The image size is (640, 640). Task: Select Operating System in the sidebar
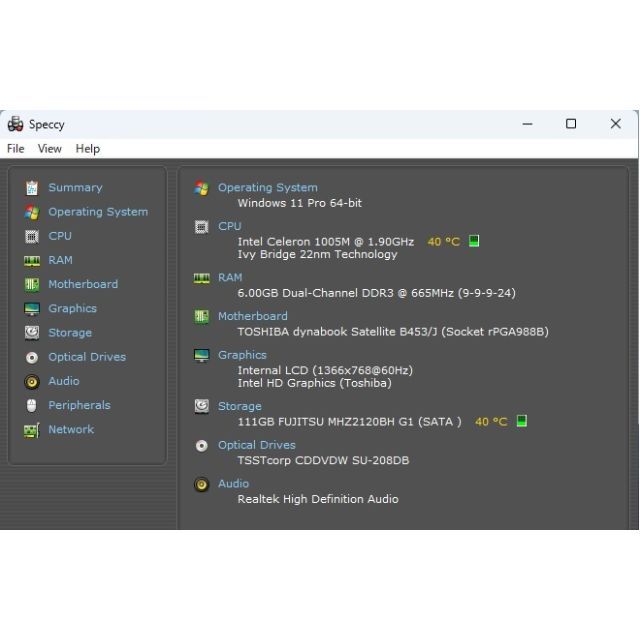pyautogui.click(x=98, y=212)
